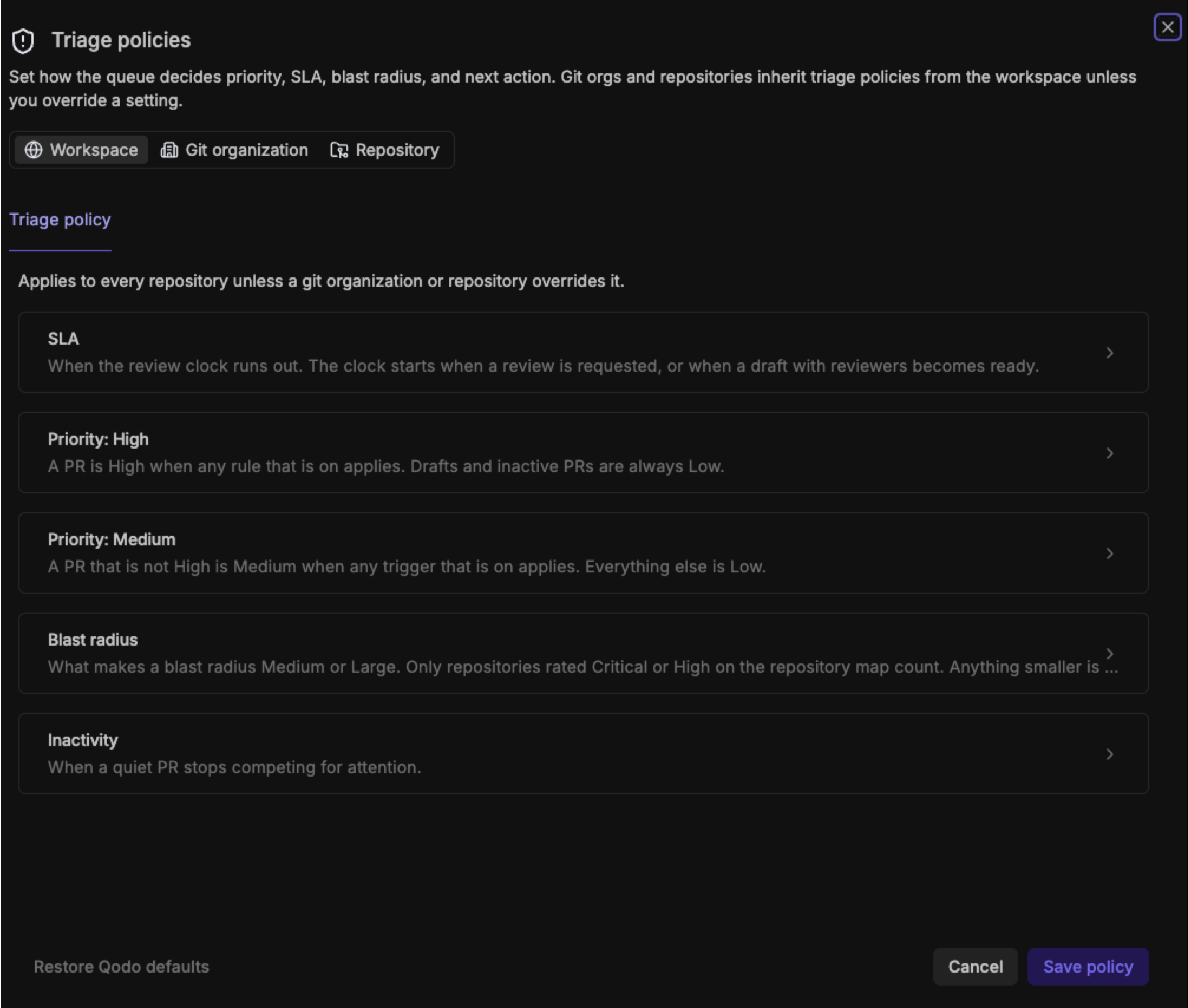This screenshot has width=1188, height=1008.
Task: Switch to the Repository scope tab
Action: tap(385, 150)
